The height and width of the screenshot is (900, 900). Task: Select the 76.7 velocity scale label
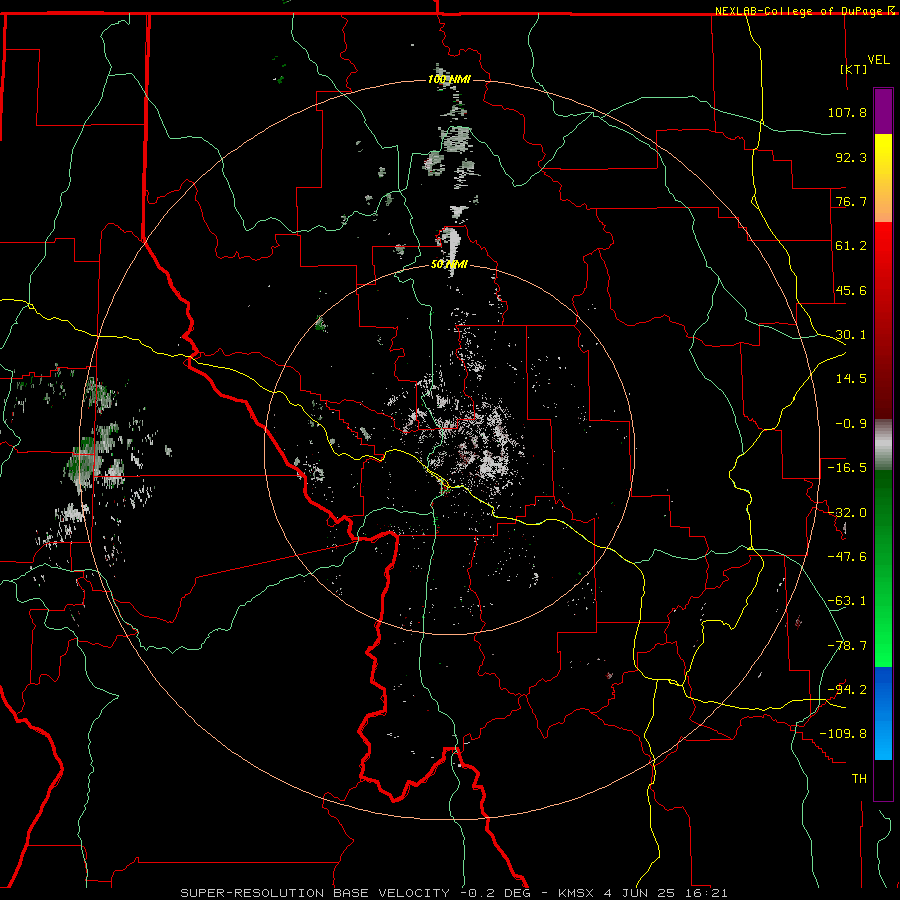click(851, 201)
